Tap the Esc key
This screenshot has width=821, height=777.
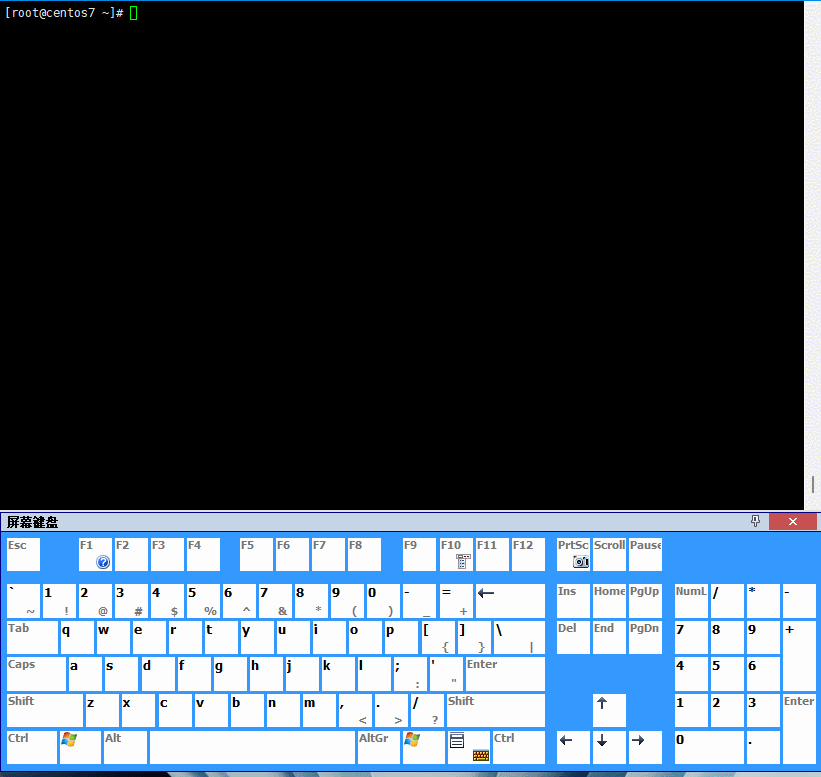pyautogui.click(x=23, y=554)
